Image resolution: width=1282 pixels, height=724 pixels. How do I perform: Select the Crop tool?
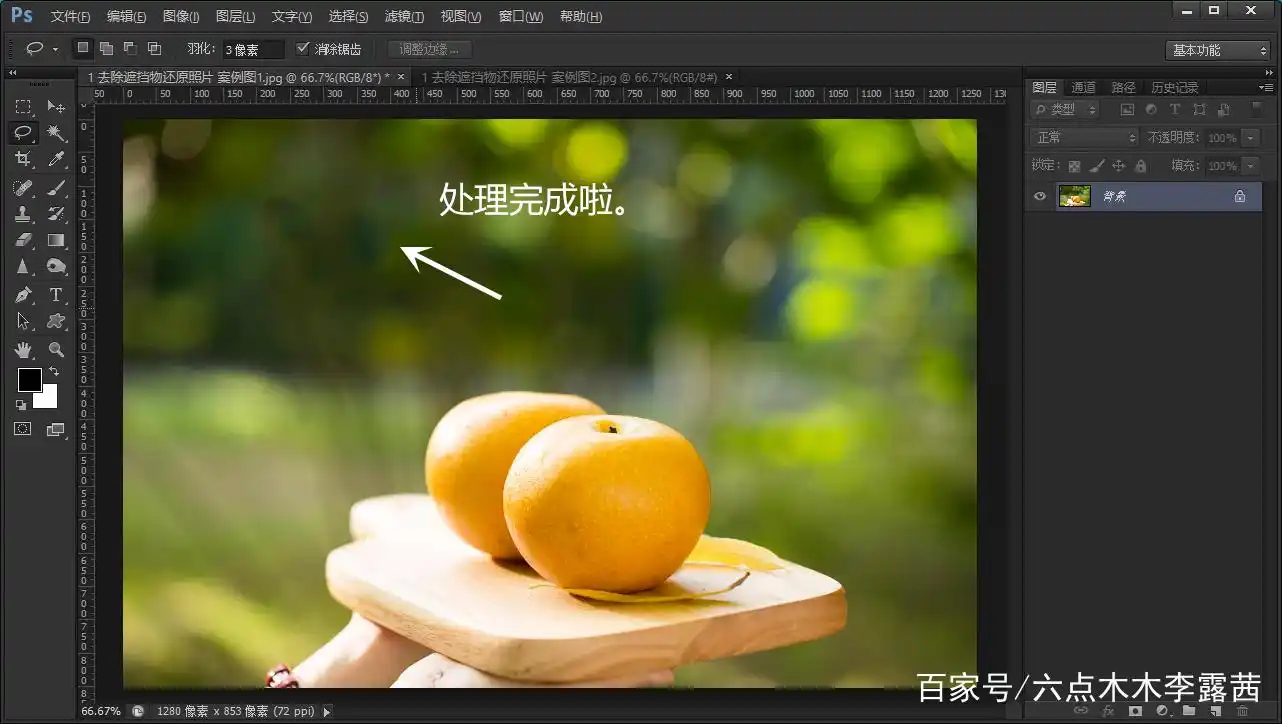point(22,158)
